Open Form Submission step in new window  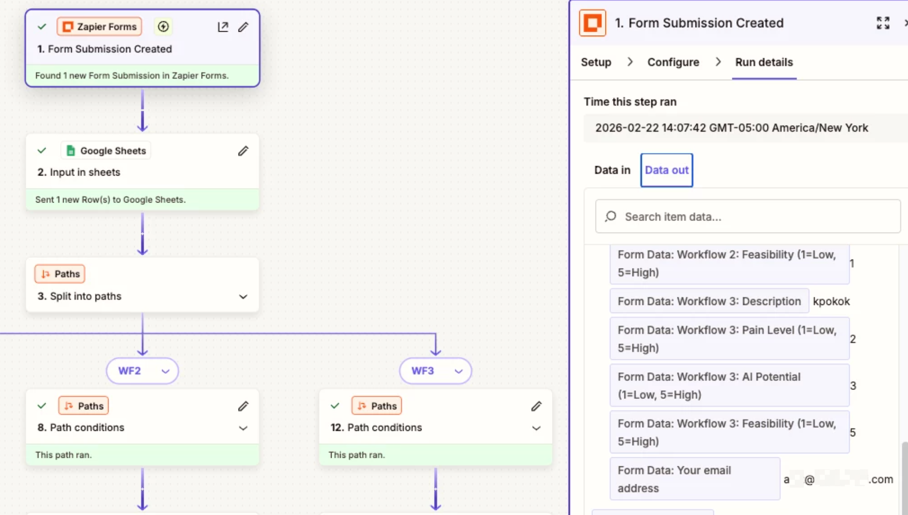tap(223, 27)
